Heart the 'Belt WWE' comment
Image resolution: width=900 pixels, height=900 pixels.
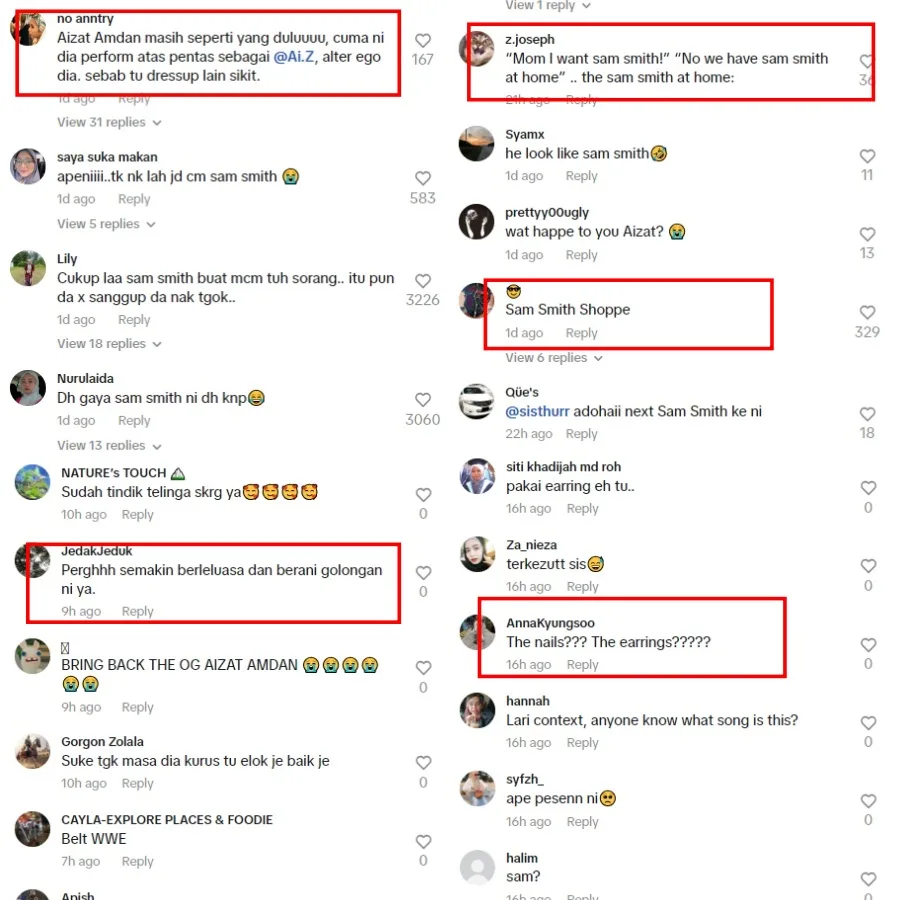click(424, 841)
